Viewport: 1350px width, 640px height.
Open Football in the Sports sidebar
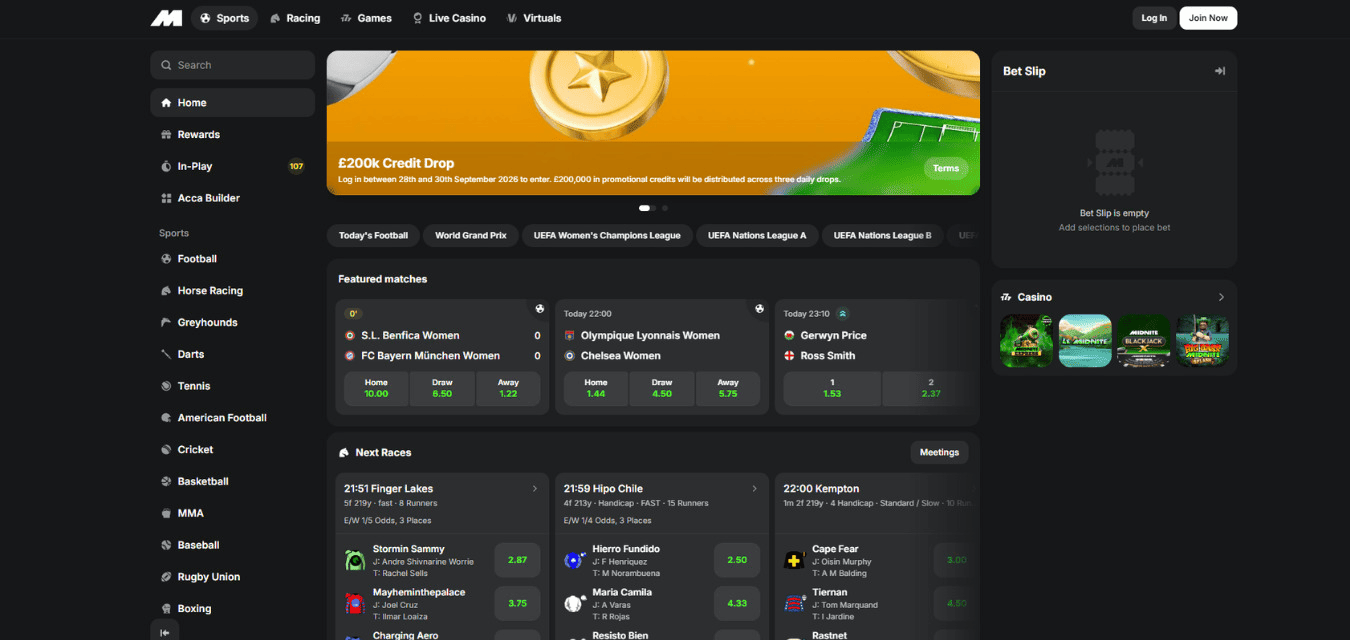[x=233, y=259]
